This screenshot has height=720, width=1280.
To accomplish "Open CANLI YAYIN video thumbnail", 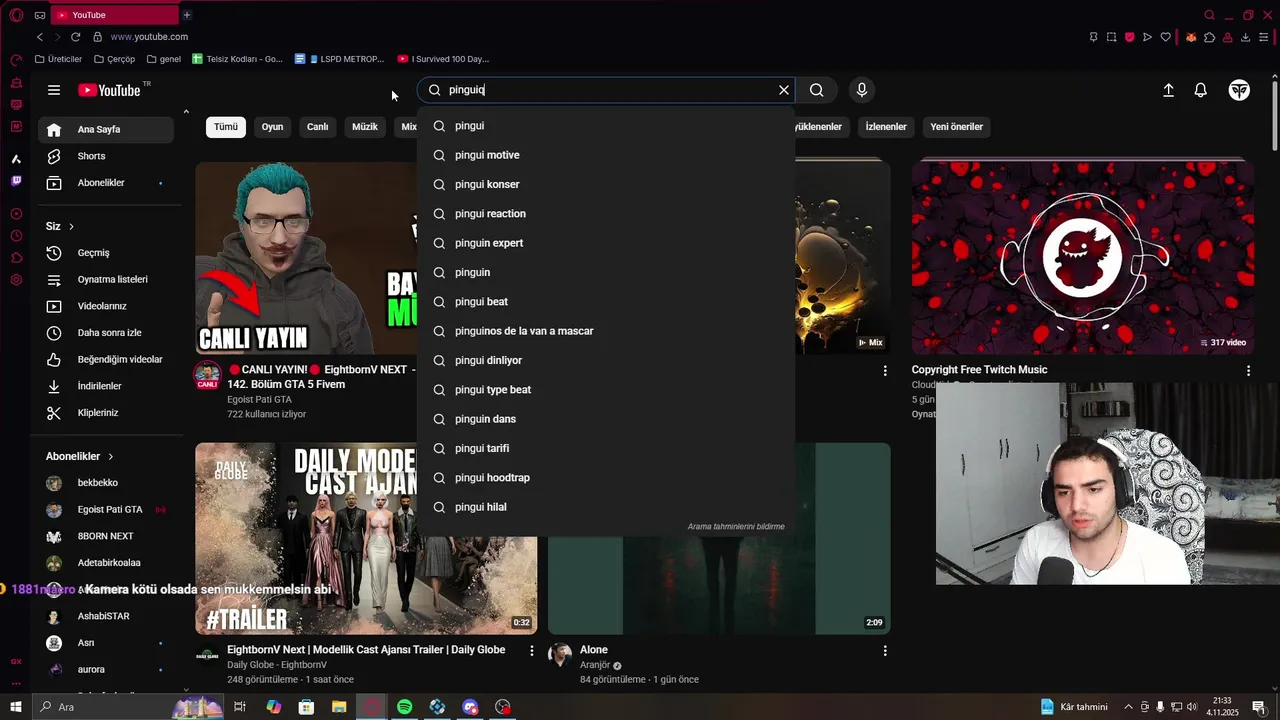I will pos(306,258).
